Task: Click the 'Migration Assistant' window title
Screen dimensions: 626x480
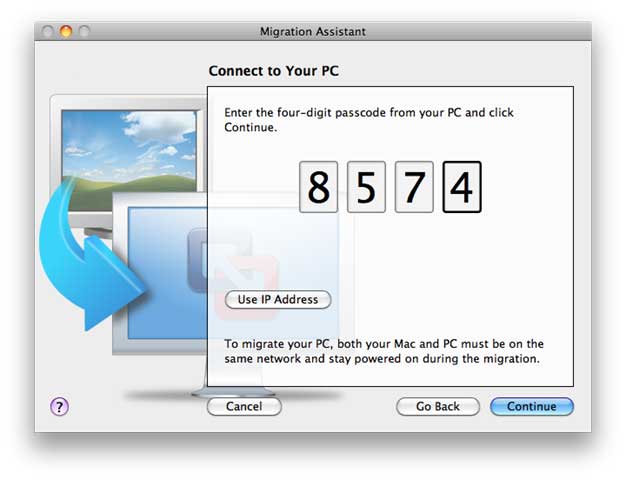Action: [313, 31]
